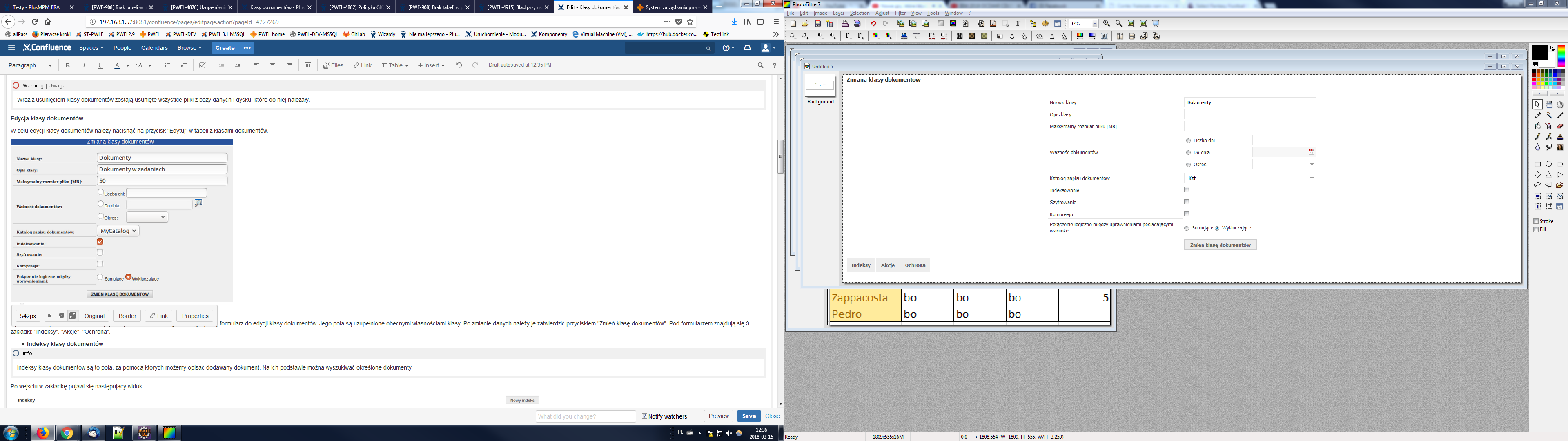
Task: Click the Preview button
Action: (718, 416)
